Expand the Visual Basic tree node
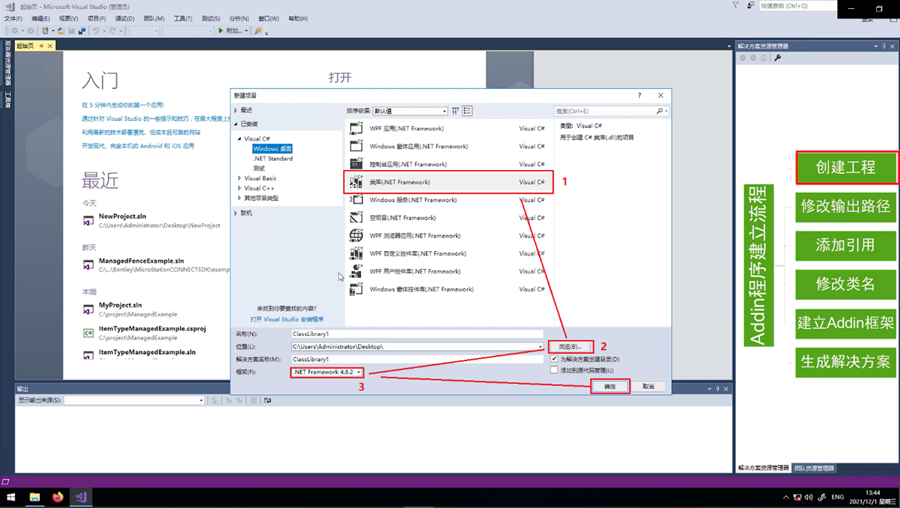 click(240, 179)
